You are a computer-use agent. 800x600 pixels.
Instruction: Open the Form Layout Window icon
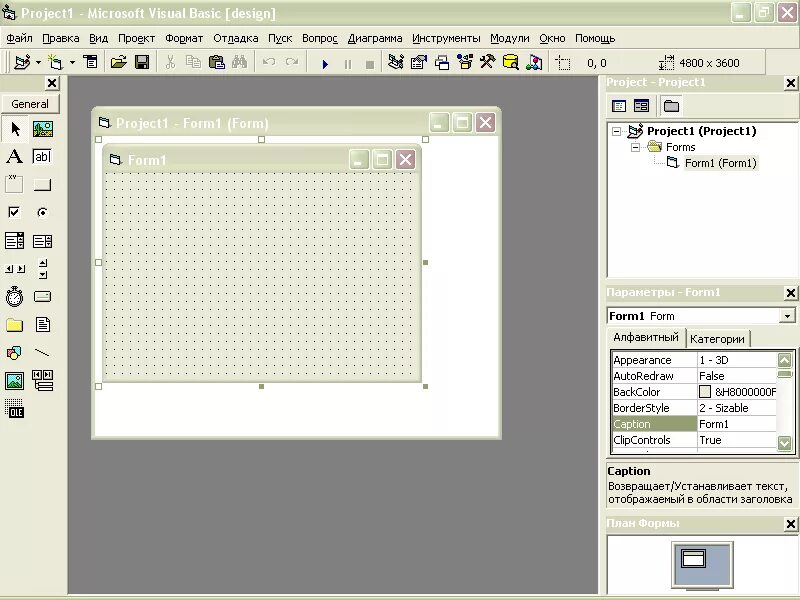pyautogui.click(x=442, y=63)
